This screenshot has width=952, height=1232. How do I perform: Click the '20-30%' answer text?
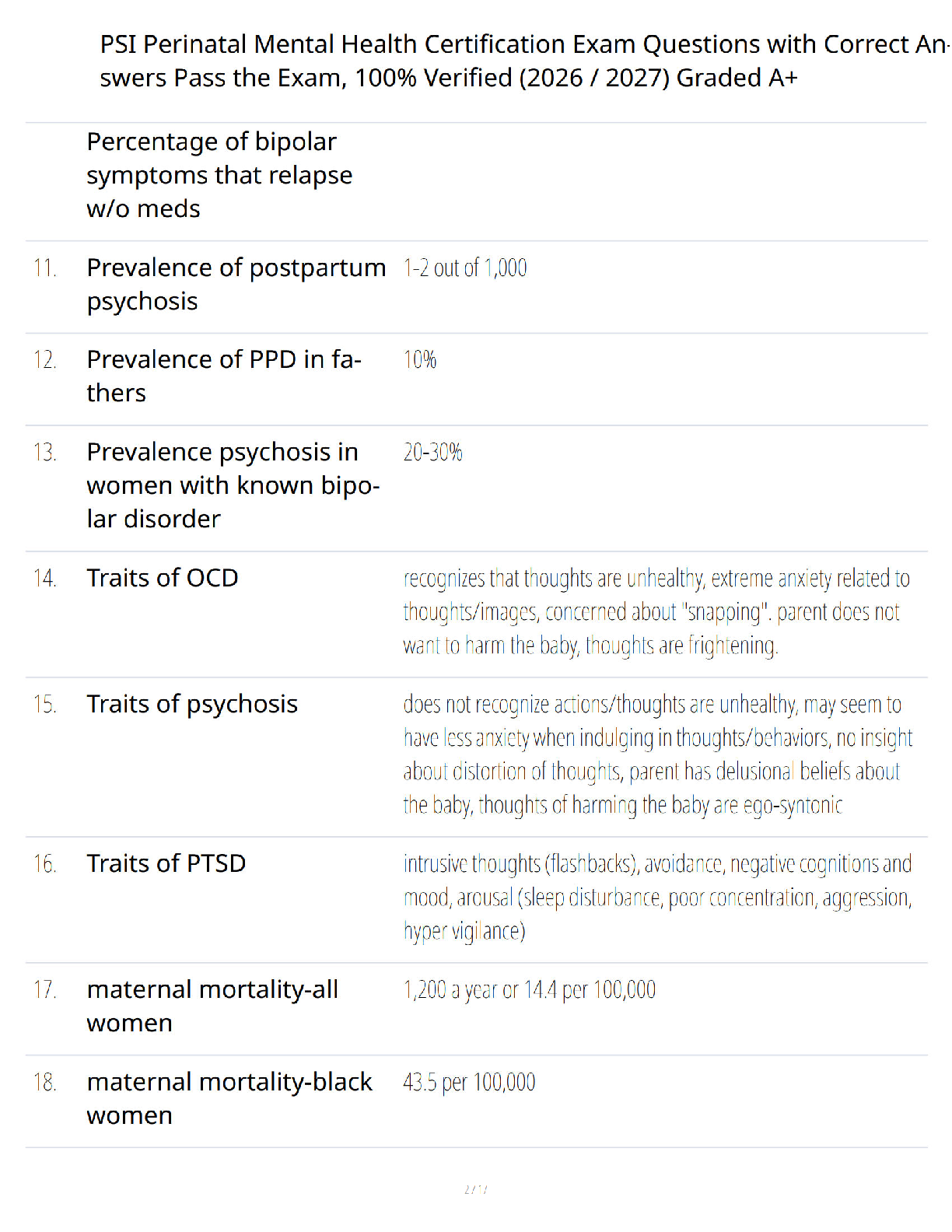click(x=432, y=452)
